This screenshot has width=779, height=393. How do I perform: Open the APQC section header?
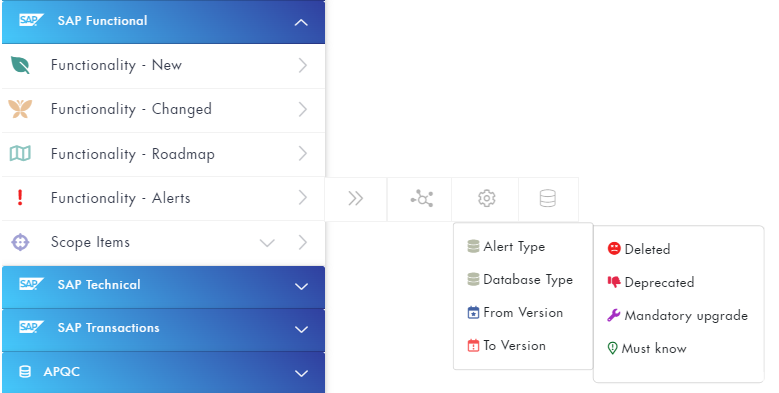(x=163, y=373)
